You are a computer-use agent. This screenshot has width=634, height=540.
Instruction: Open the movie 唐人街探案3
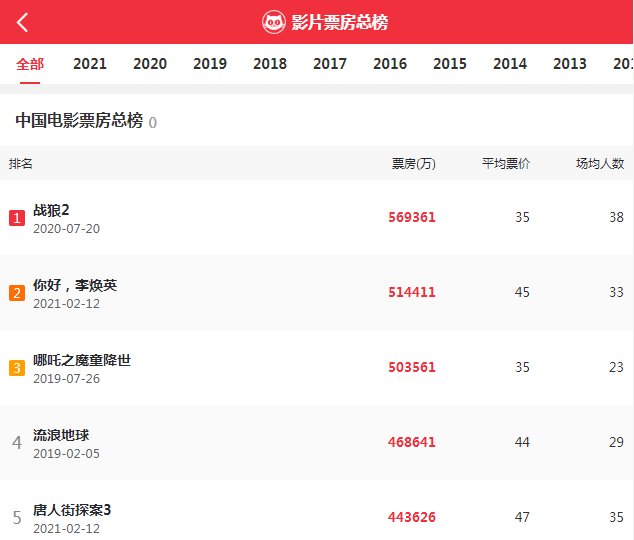tap(72, 510)
